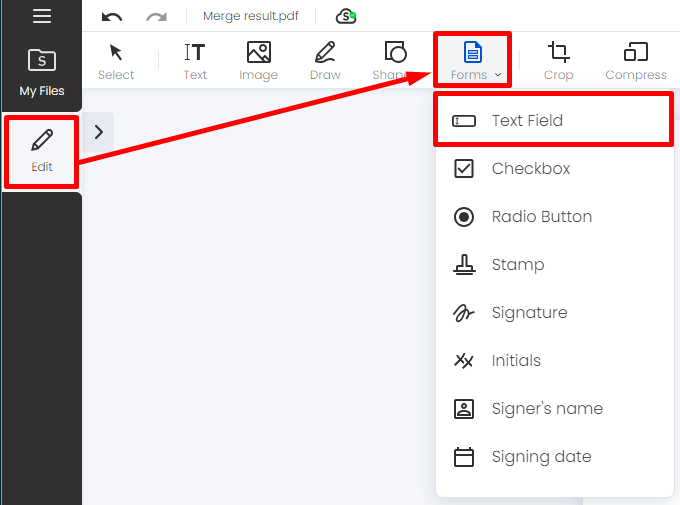The height and width of the screenshot is (505, 680).
Task: Click the cloud sync status icon
Action: pyautogui.click(x=346, y=16)
